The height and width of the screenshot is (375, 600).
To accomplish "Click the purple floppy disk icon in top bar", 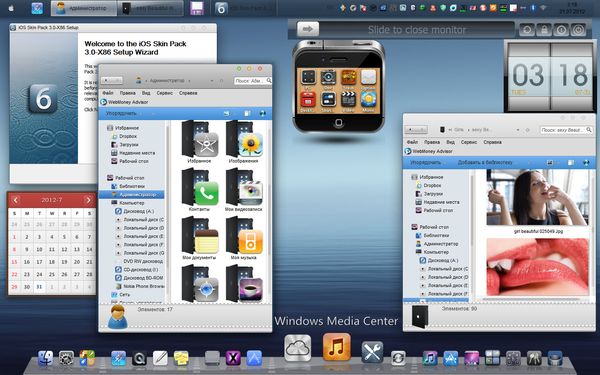I will click(197, 8).
